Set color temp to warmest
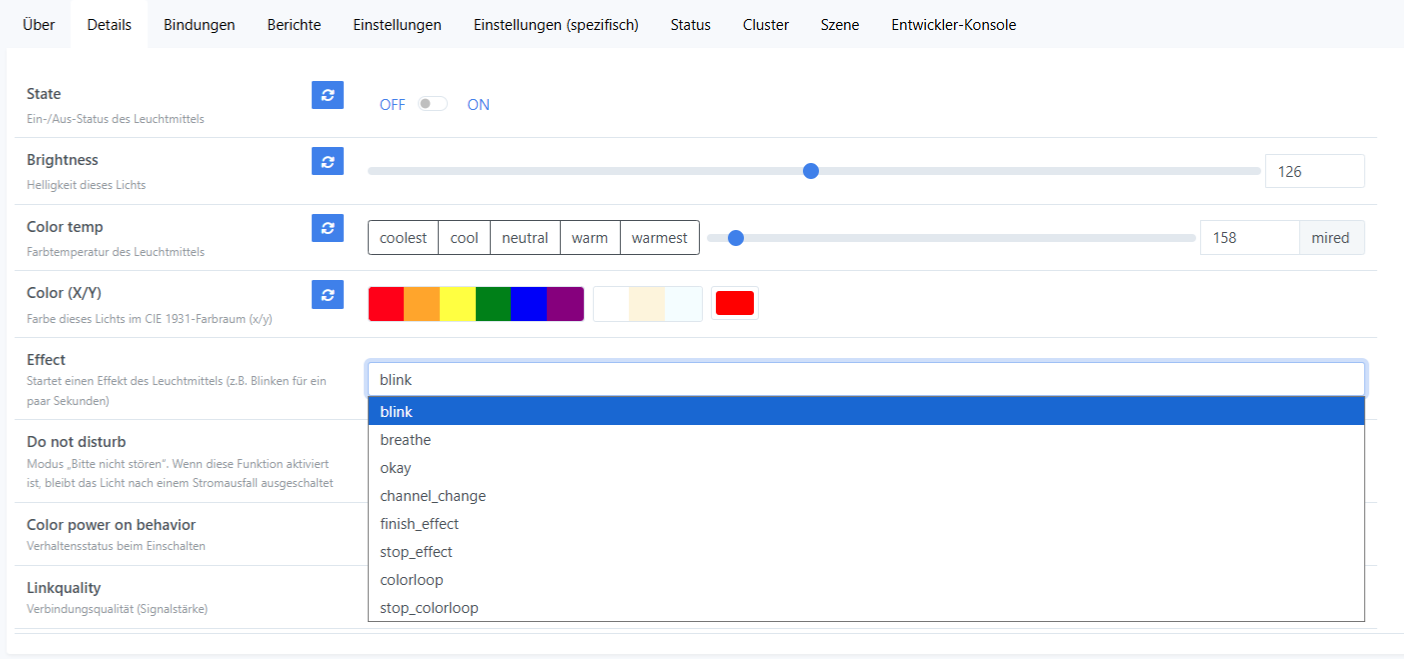The image size is (1404, 659). pyautogui.click(x=659, y=238)
